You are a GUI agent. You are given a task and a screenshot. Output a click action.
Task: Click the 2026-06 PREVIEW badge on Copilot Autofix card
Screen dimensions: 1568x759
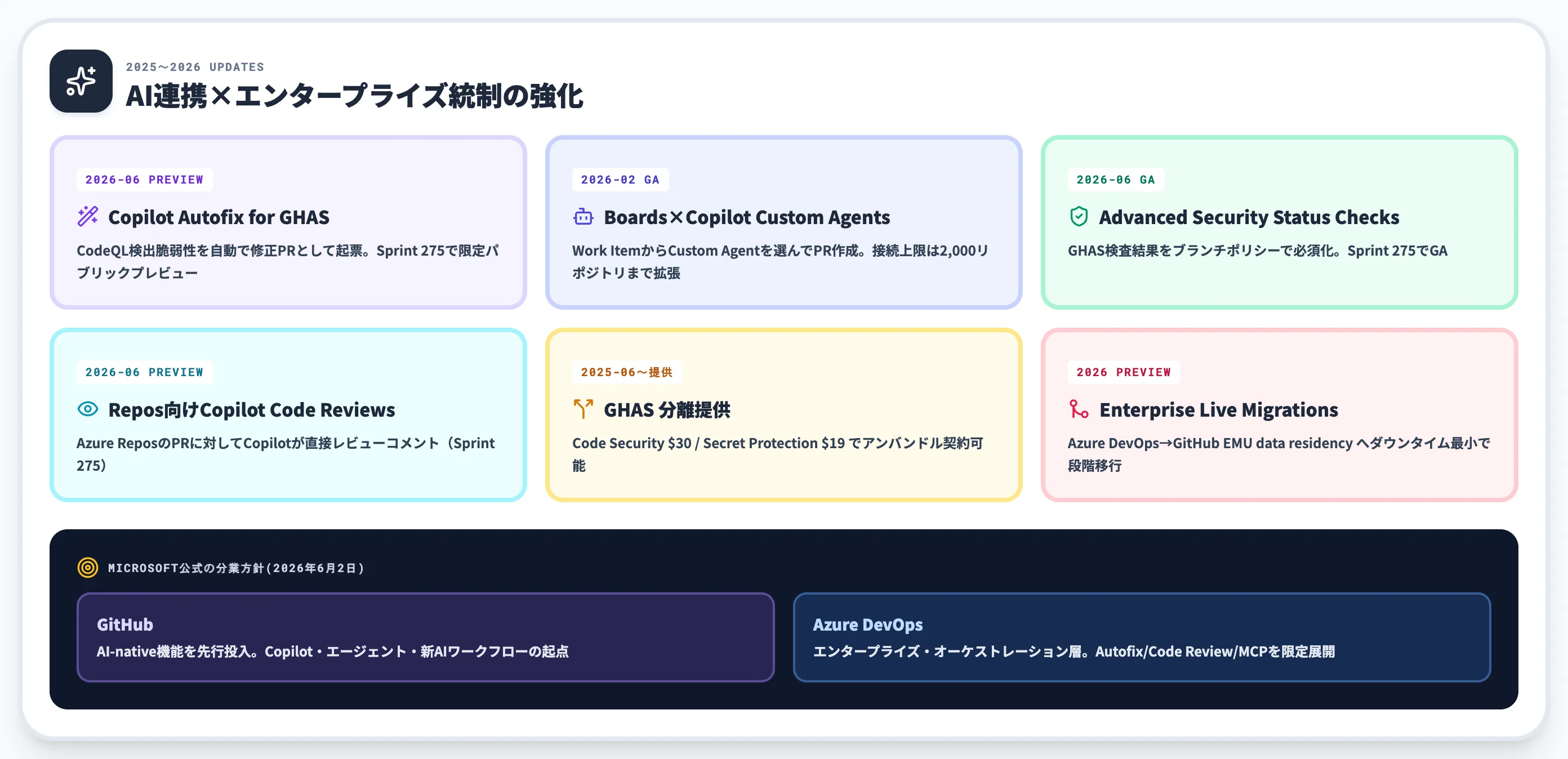pyautogui.click(x=144, y=180)
